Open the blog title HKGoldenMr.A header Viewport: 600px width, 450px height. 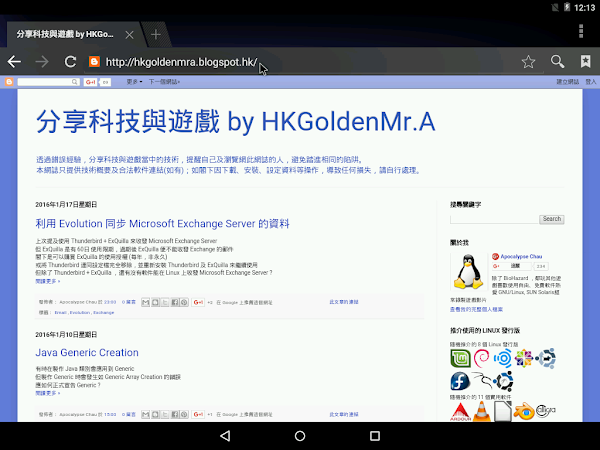[x=236, y=122]
